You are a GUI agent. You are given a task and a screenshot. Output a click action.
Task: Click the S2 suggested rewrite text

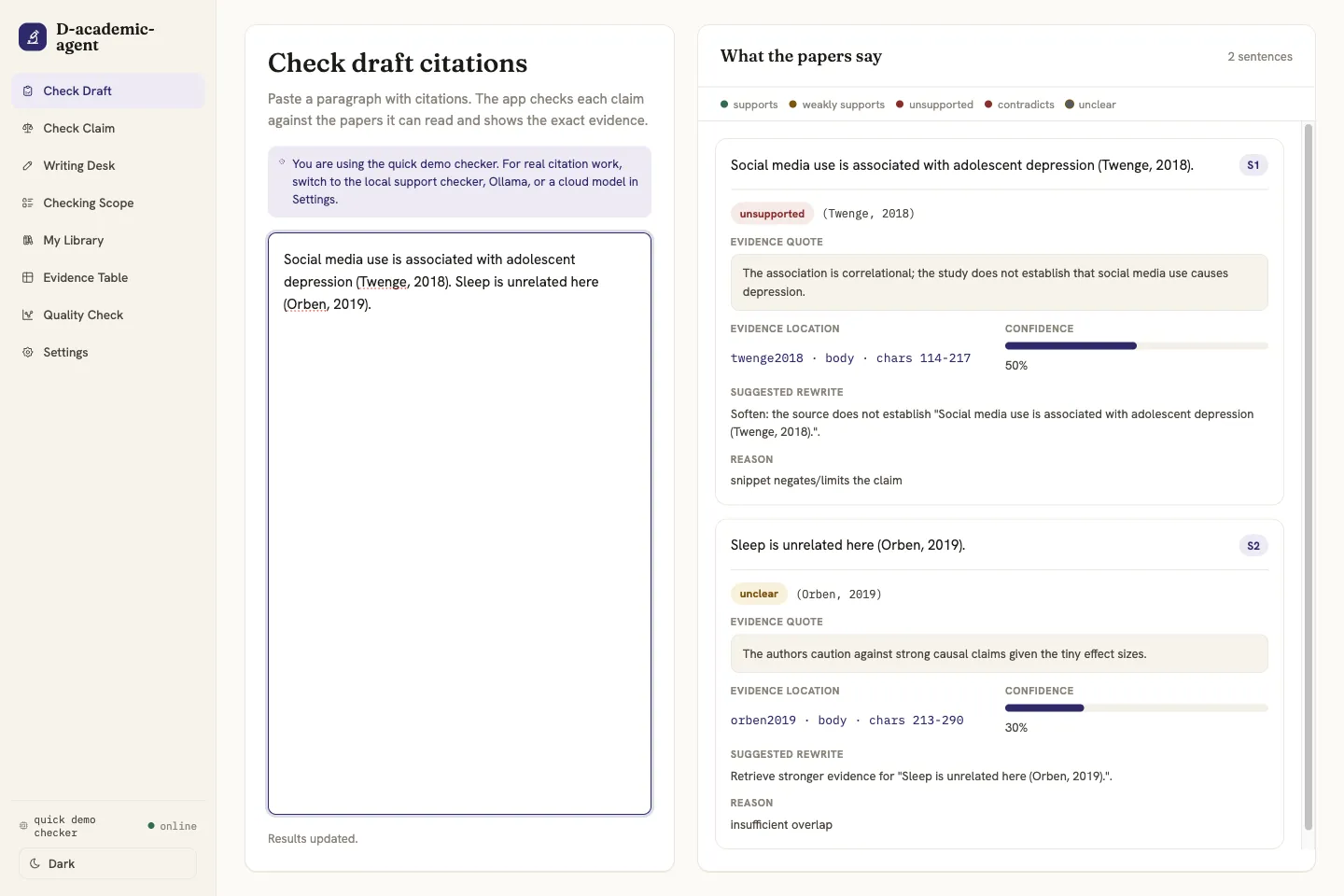click(921, 777)
